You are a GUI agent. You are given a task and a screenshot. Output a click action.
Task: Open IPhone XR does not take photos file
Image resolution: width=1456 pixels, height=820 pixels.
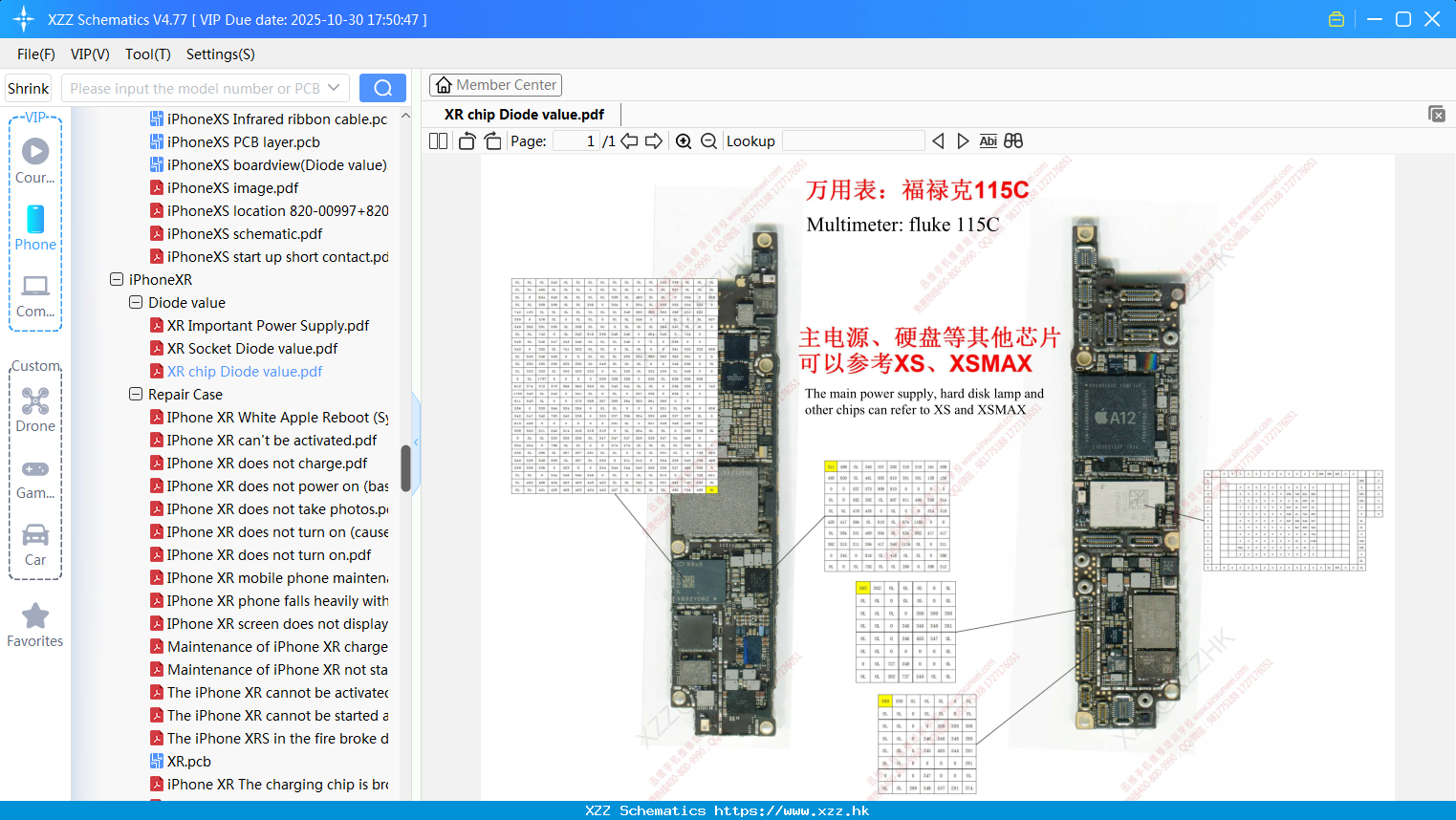[x=277, y=508]
